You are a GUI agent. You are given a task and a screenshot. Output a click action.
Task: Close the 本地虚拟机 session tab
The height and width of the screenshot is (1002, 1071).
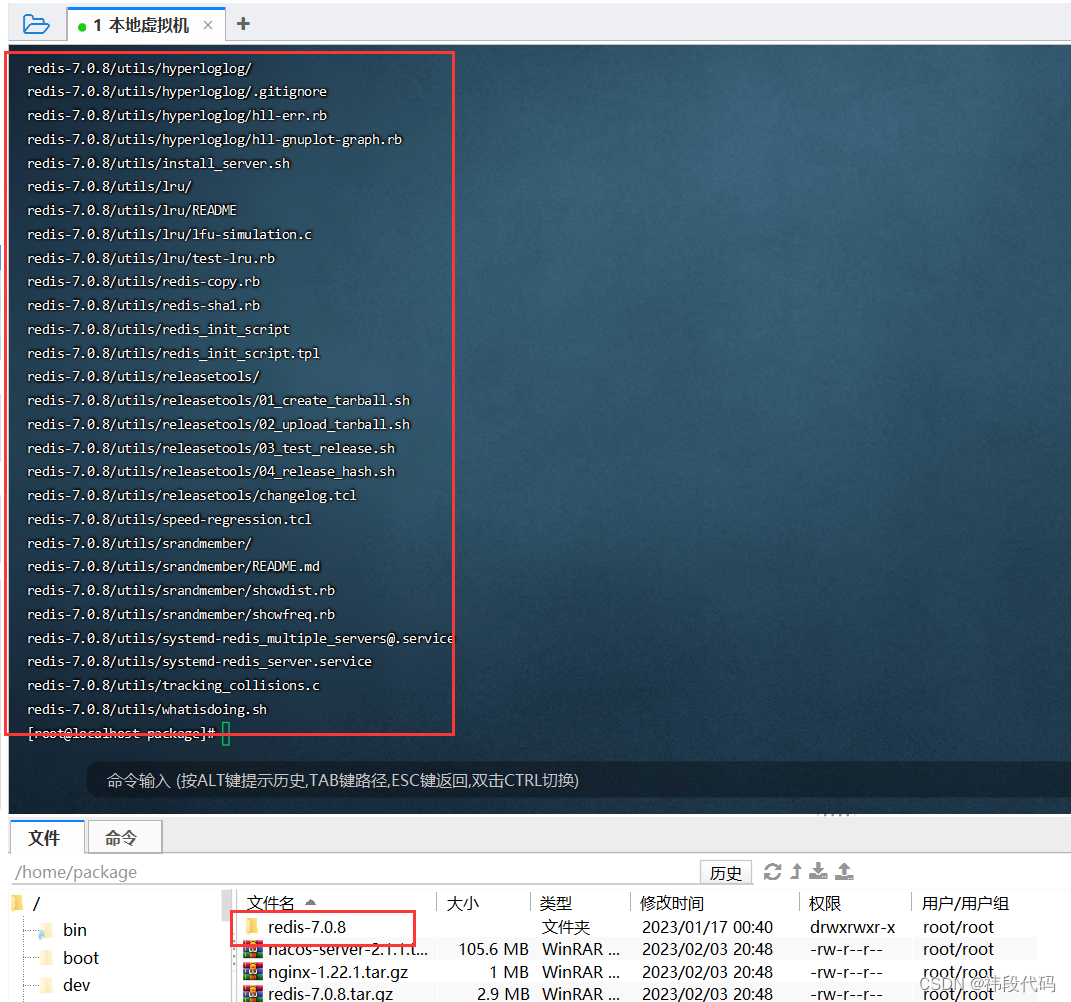point(208,25)
